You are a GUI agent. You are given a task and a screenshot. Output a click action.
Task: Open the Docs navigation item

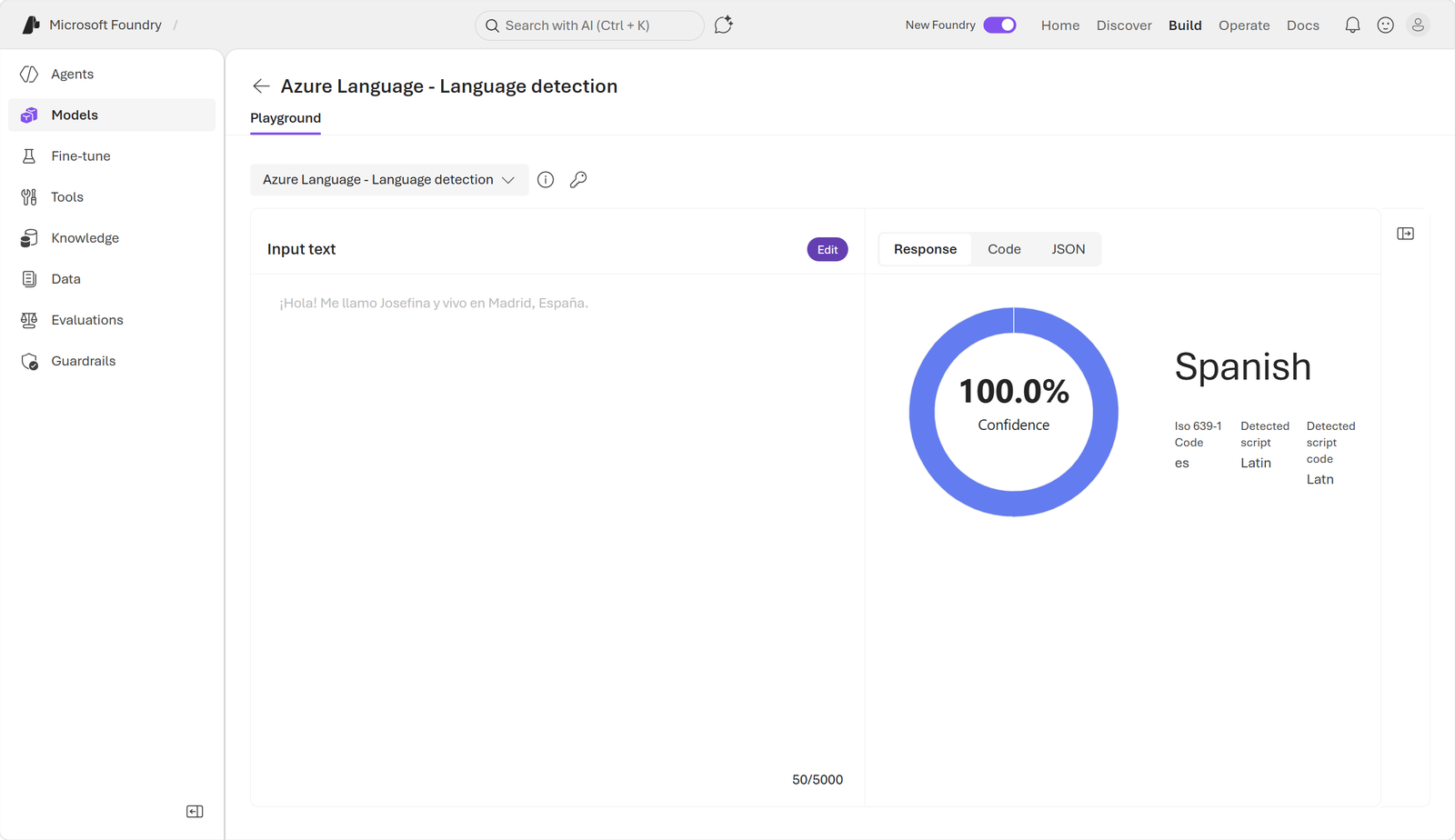tap(1303, 25)
